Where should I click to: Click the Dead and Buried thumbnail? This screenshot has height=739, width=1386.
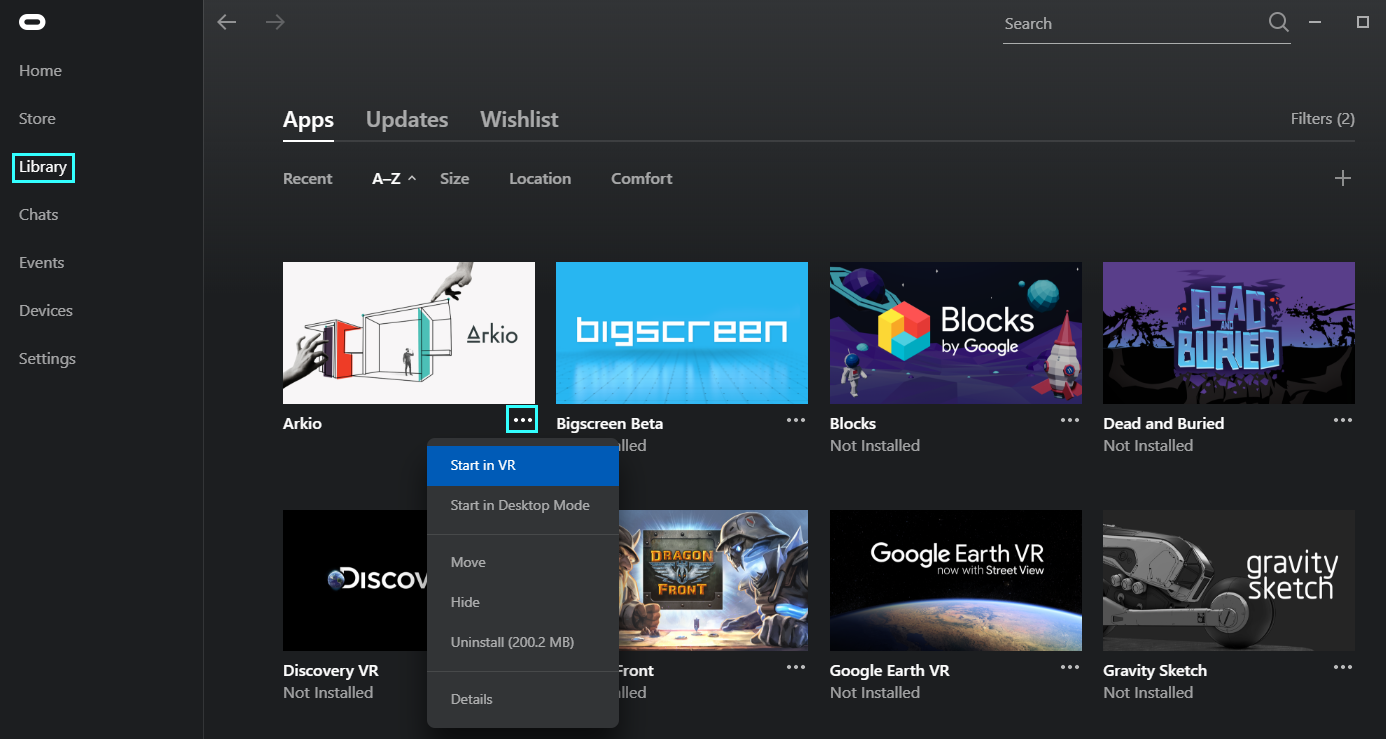(x=1229, y=333)
